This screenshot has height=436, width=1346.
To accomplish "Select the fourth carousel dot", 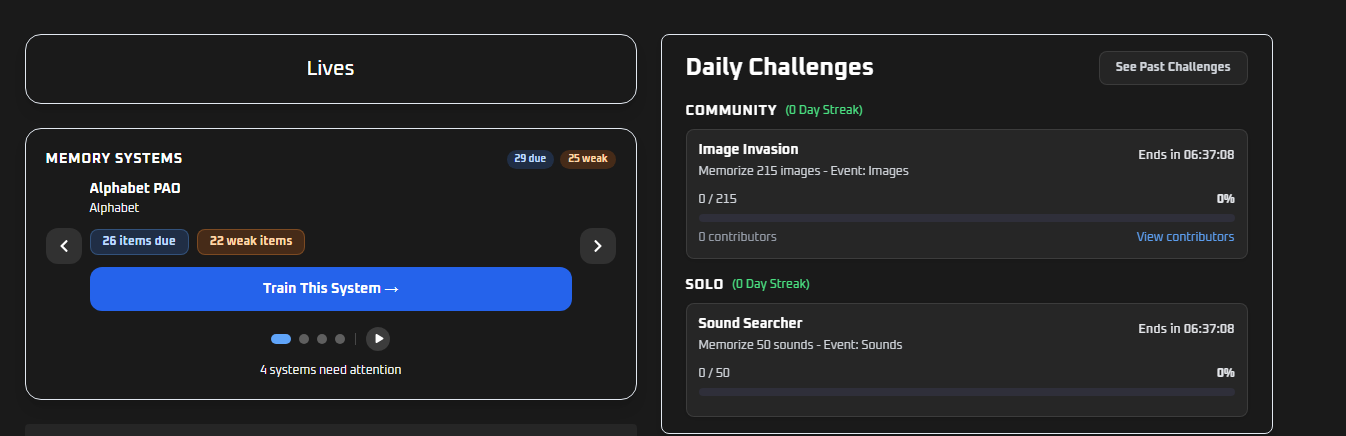I will (340, 339).
